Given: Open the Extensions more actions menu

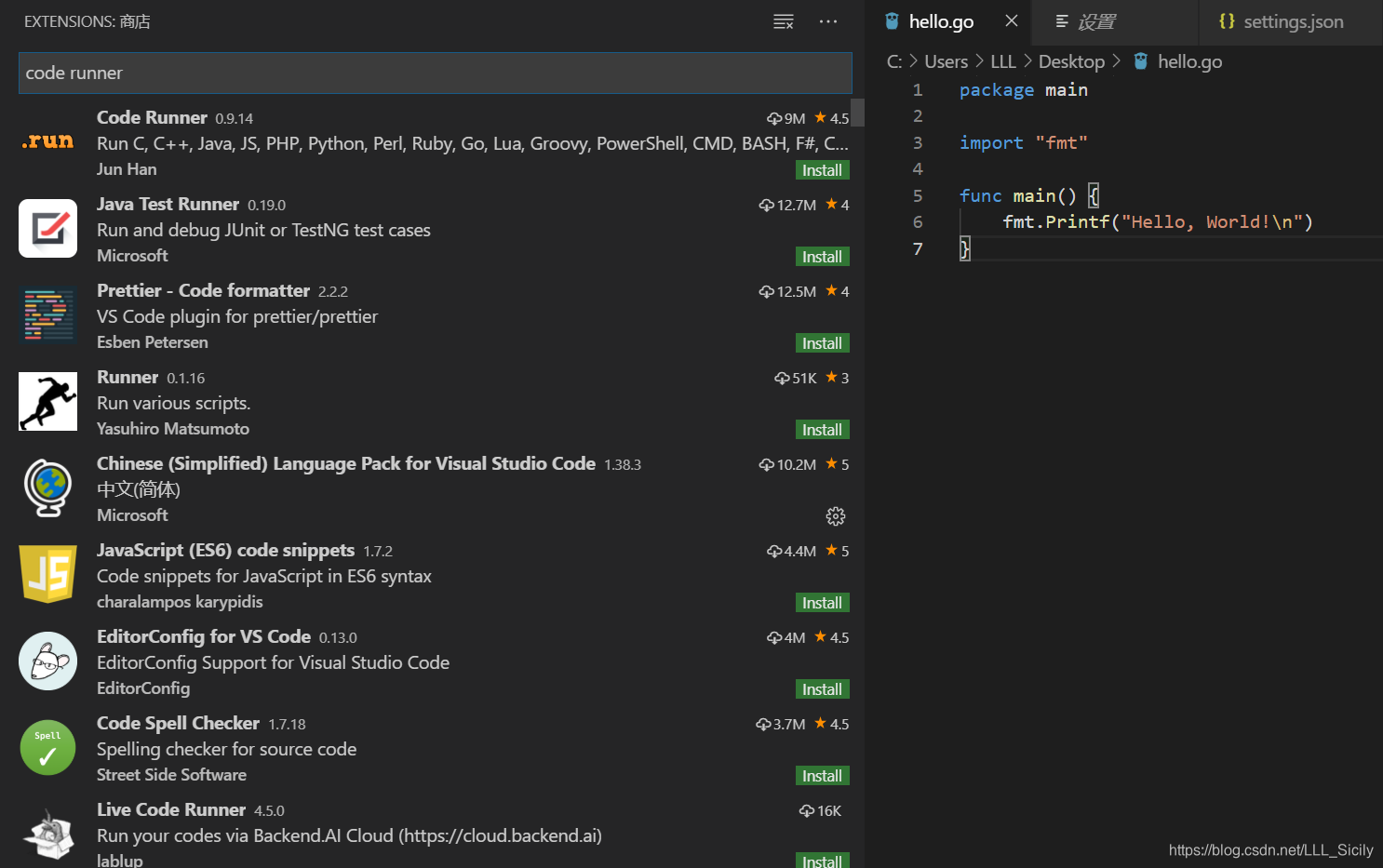Looking at the screenshot, I should (x=828, y=21).
